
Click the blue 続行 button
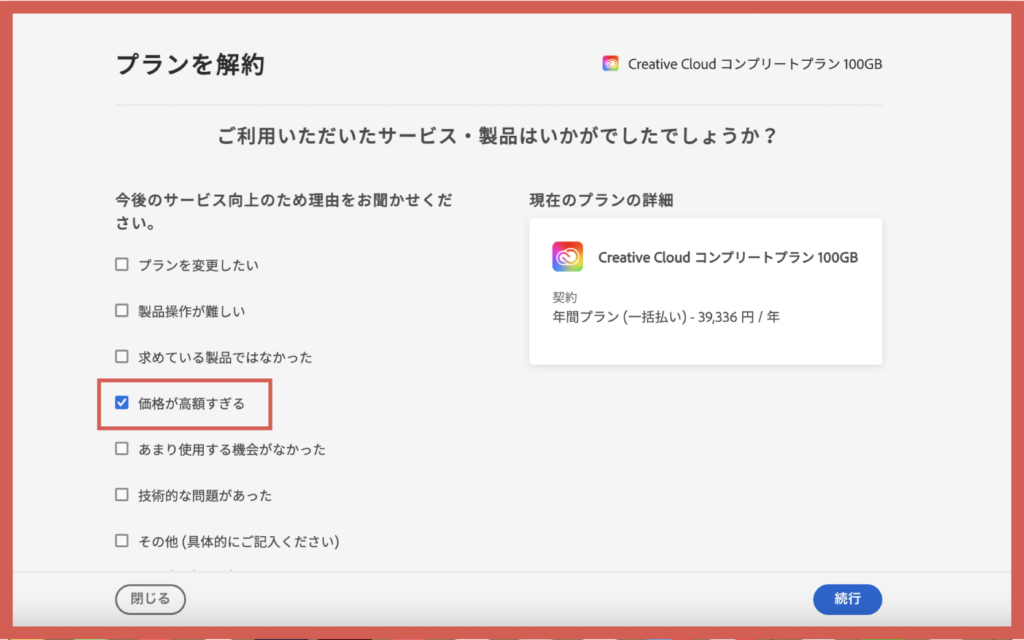coord(847,599)
